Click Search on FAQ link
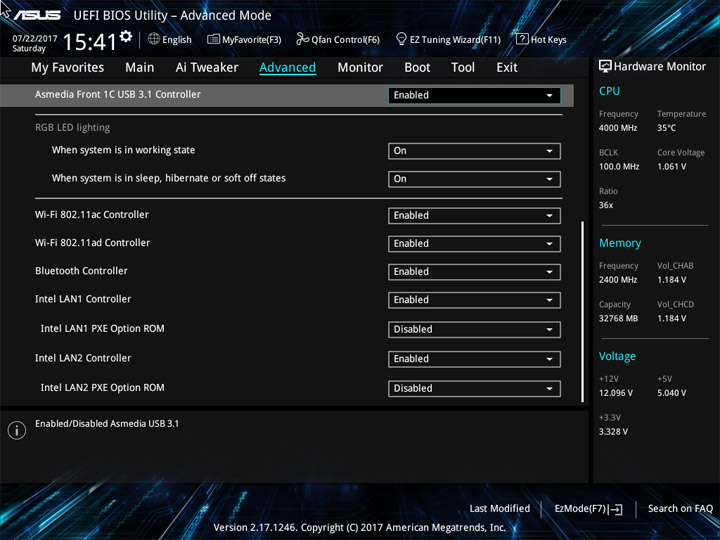This screenshot has width=720, height=540. tap(680, 509)
